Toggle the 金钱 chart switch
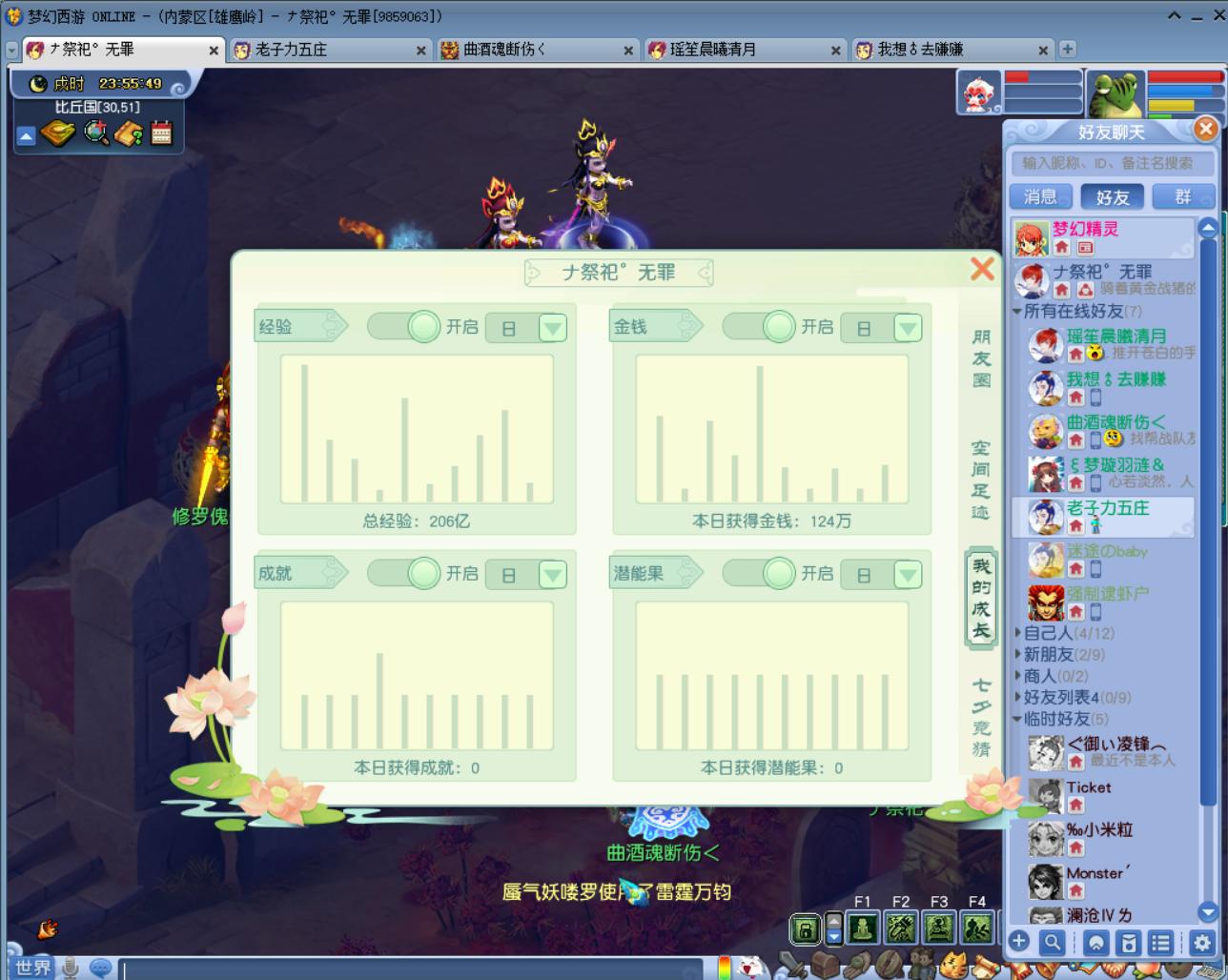Viewport: 1228px width, 980px height. tap(759, 327)
